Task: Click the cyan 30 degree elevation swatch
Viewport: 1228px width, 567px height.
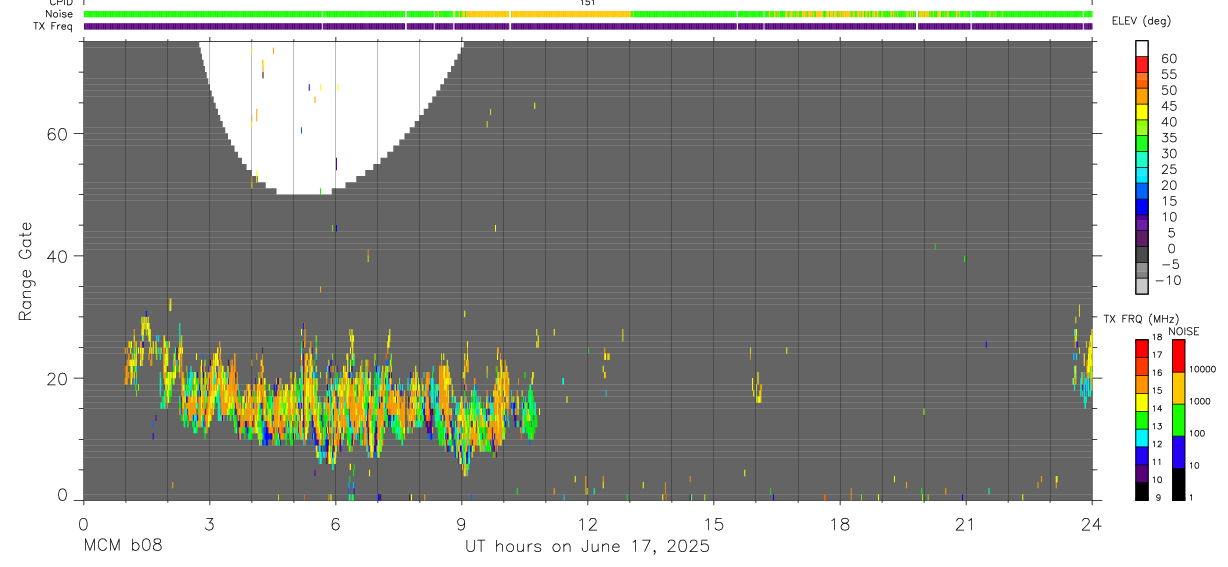Action: [1142, 161]
